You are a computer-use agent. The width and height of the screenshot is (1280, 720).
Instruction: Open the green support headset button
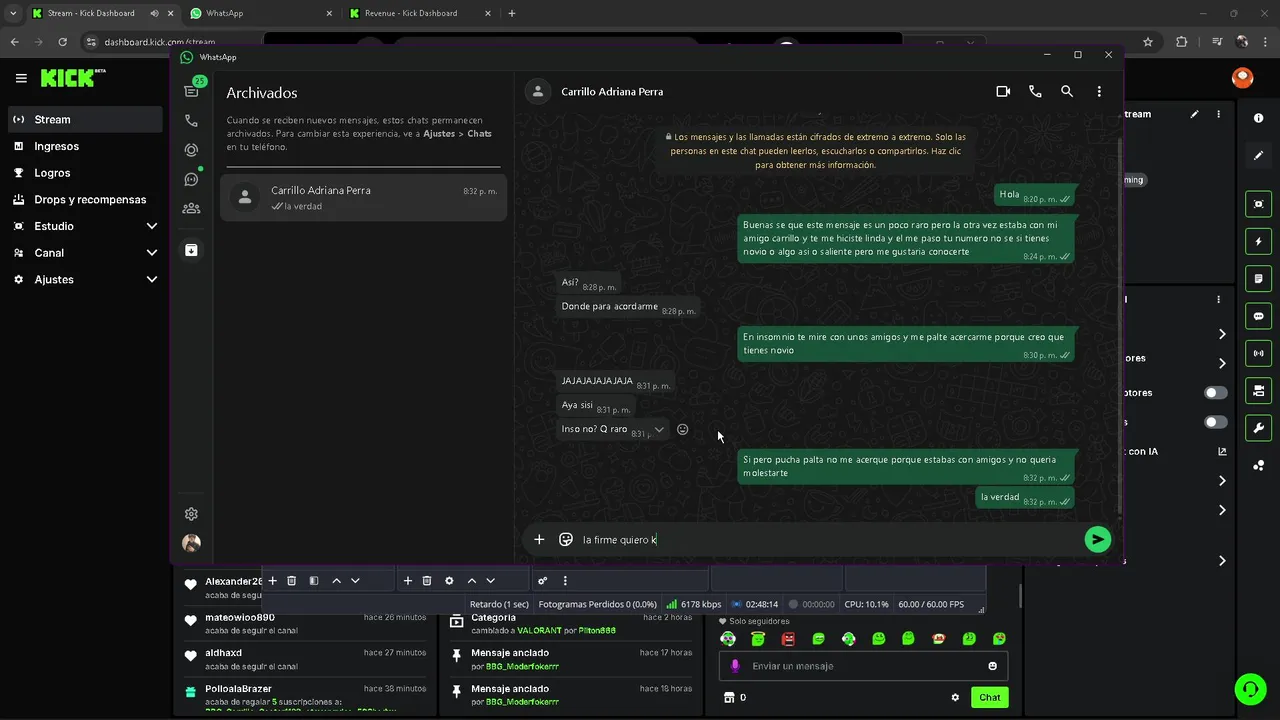(1249, 689)
